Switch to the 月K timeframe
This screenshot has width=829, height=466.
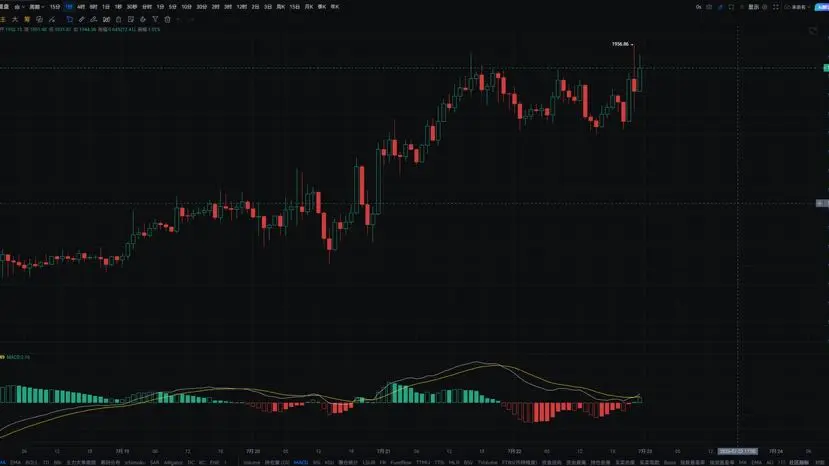point(309,7)
